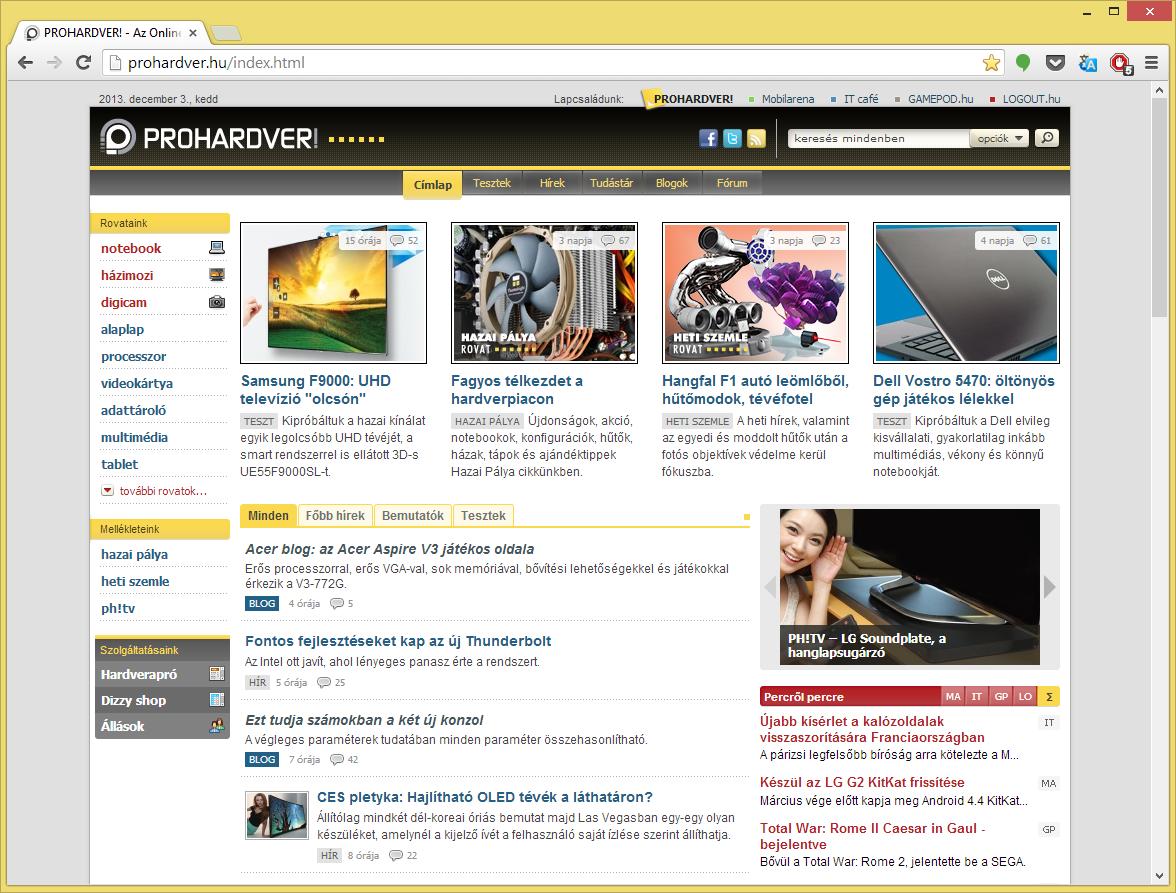Open the Tudástár menu item
1176x893 pixels.
[611, 183]
